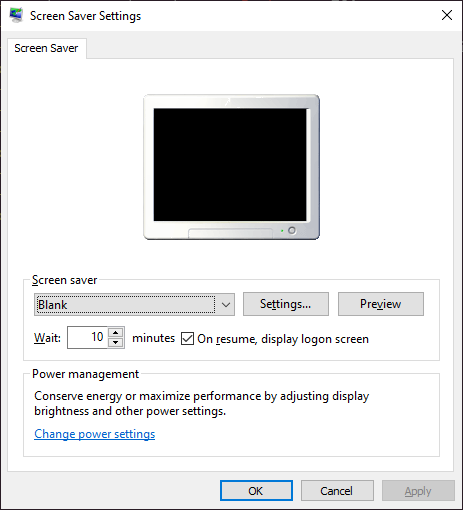Close the Screen Saver Settings dialog
The width and height of the screenshot is (463, 510).
pyautogui.click(x=447, y=15)
